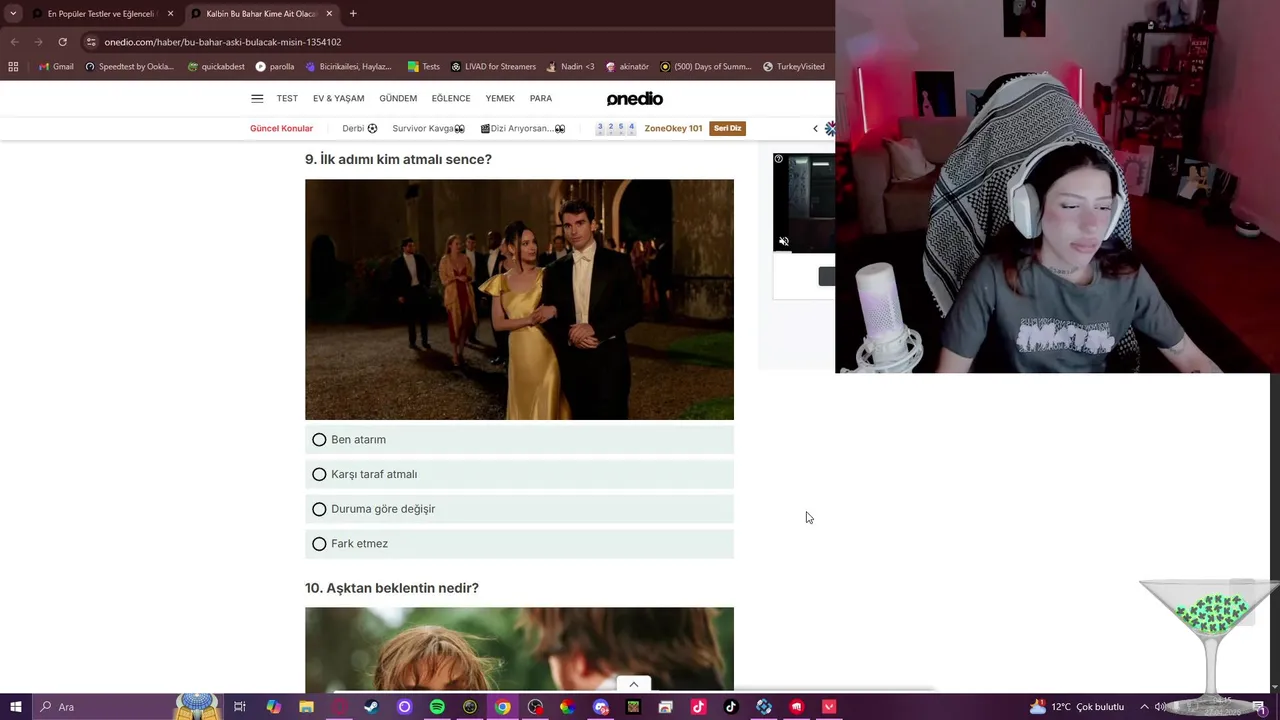Switch to 'Kalbin Bu Bahar Kime Ait' tab
The width and height of the screenshot is (1280, 720).
260,14
